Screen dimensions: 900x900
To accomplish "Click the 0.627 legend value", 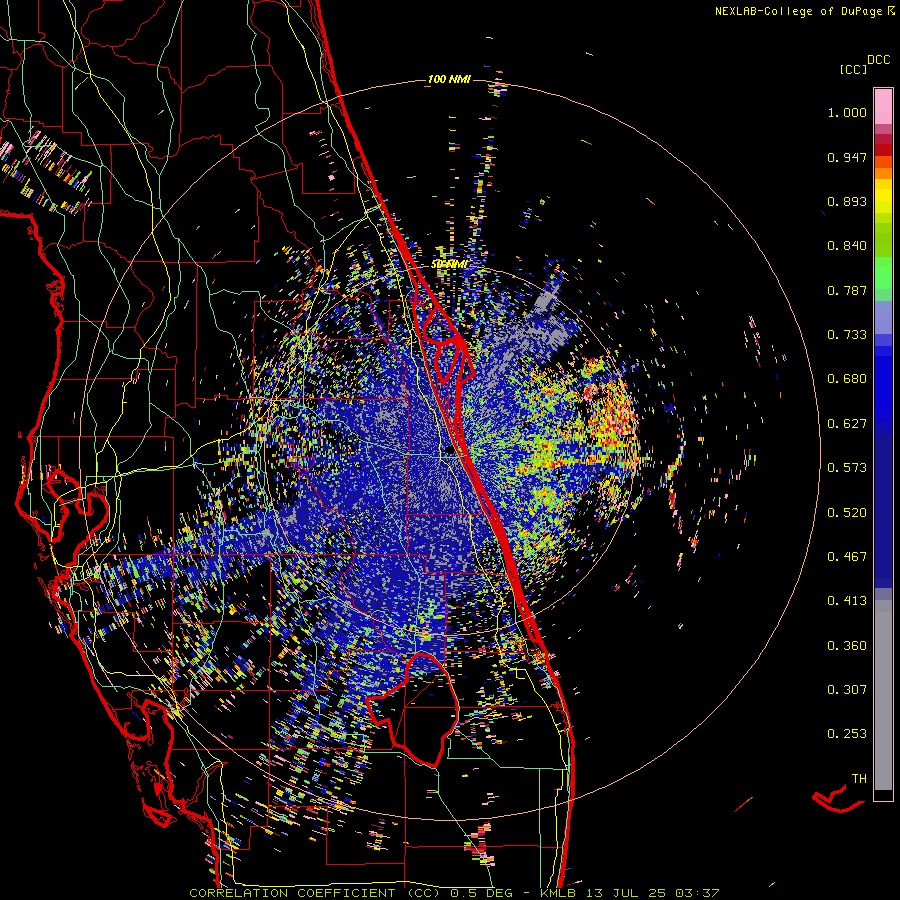I will [x=847, y=424].
